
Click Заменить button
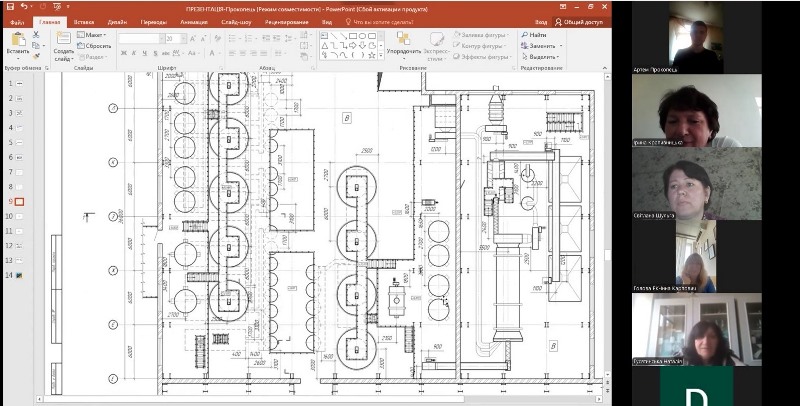pyautogui.click(x=540, y=46)
